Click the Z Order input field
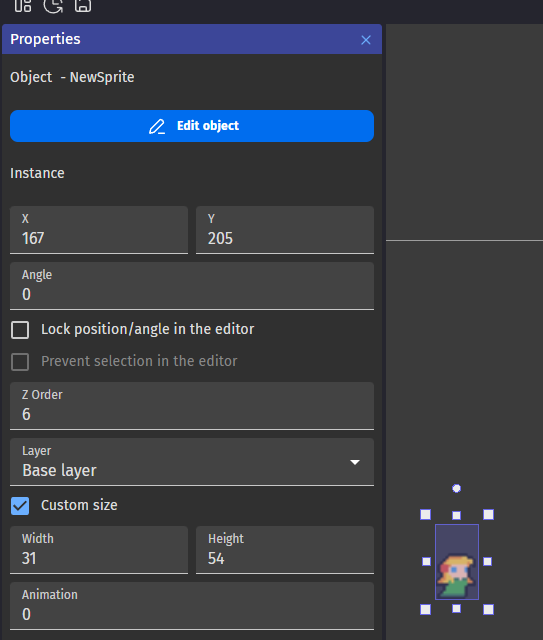 [x=192, y=406]
